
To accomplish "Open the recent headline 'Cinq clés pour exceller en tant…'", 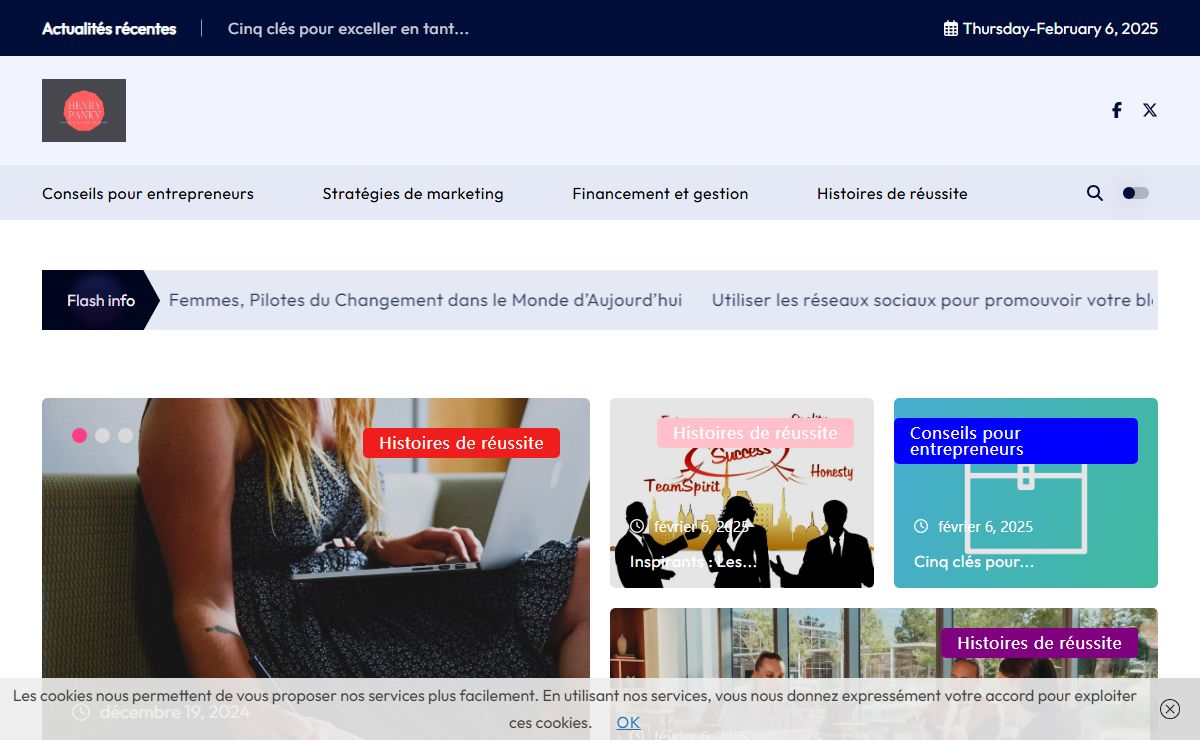I will coord(348,28).
